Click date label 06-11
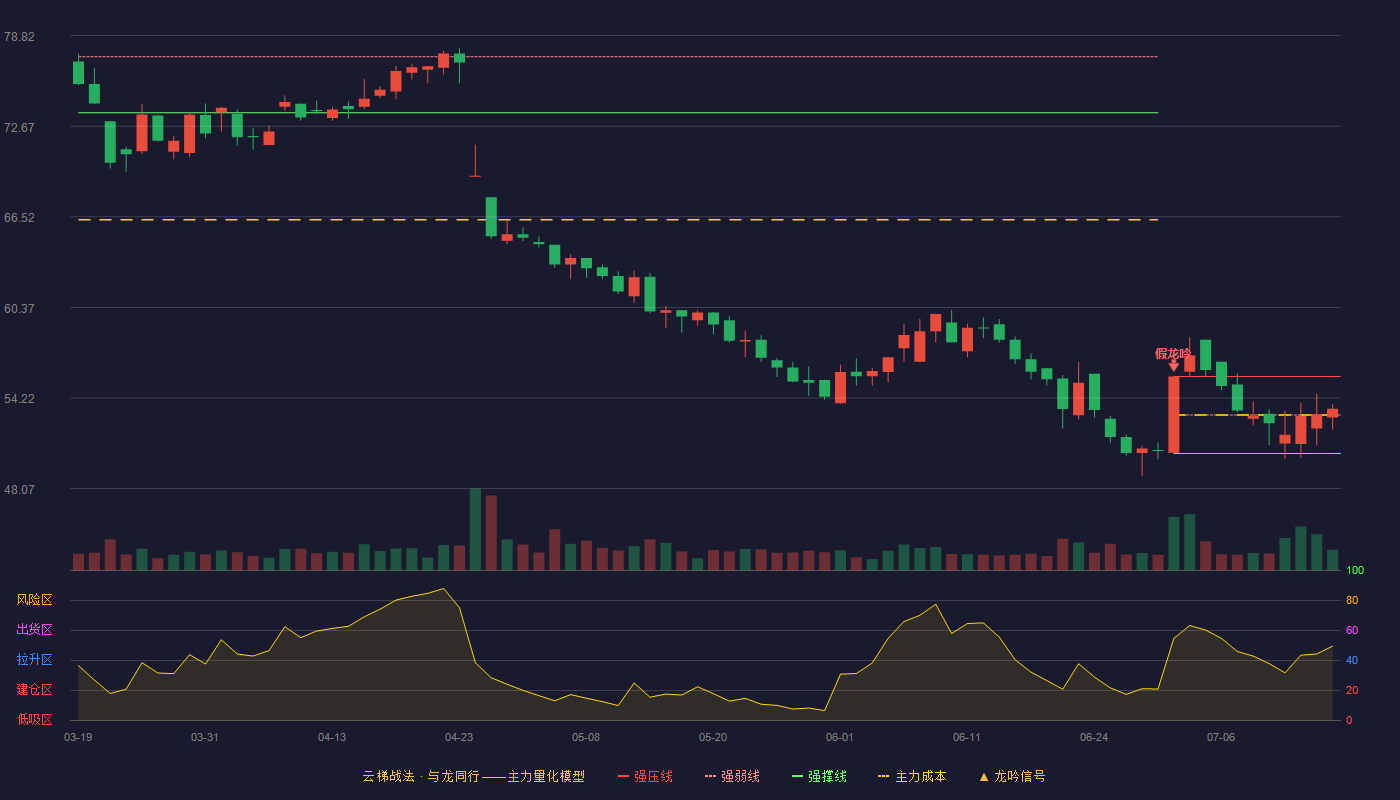Viewport: 1400px width, 800px height. click(967, 737)
